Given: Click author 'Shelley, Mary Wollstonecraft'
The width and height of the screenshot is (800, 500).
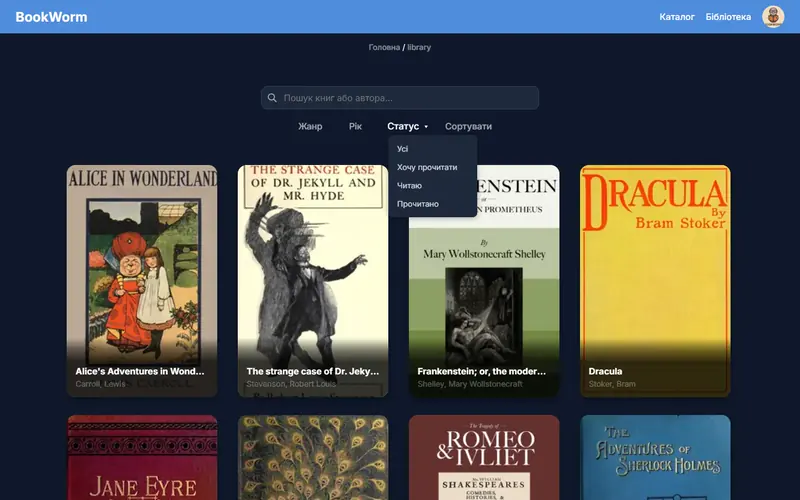Looking at the screenshot, I should tap(470, 384).
